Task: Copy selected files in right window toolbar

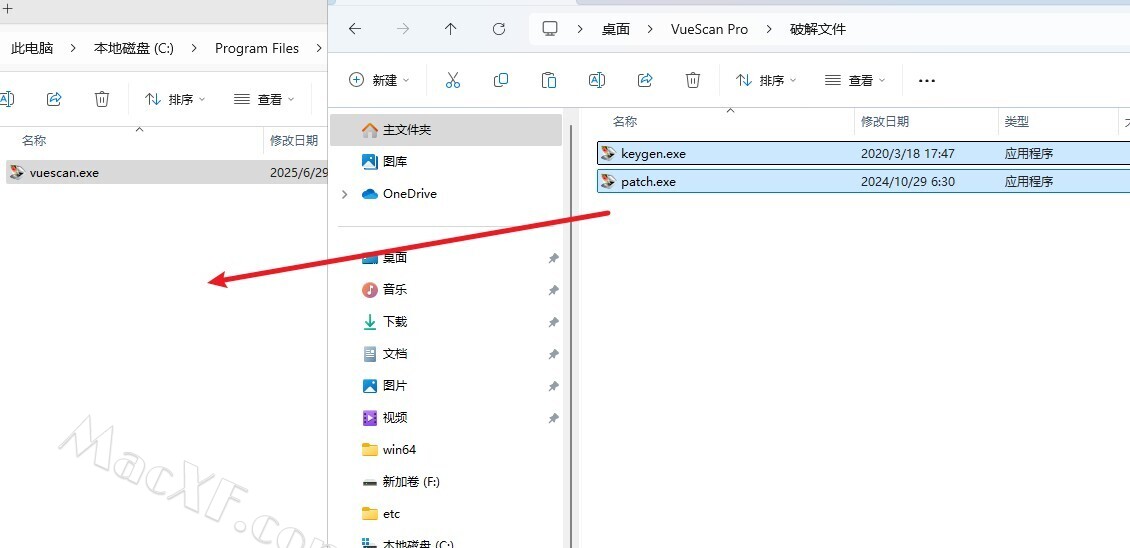Action: pos(501,80)
